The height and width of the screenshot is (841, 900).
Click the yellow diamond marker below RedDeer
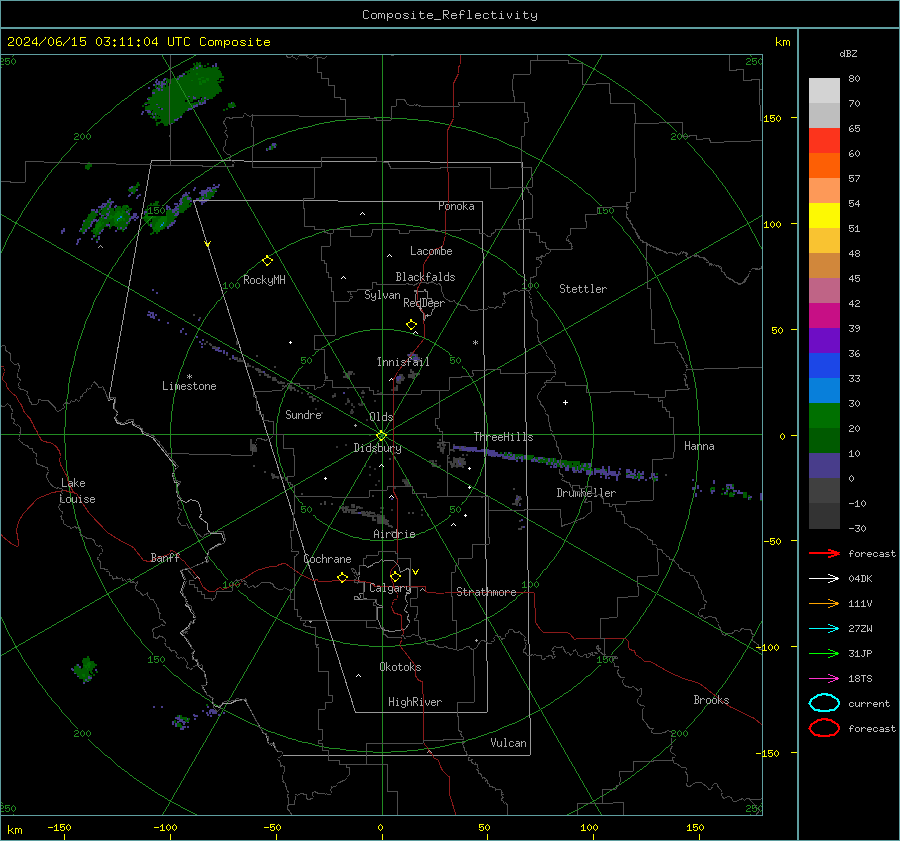coord(411,325)
